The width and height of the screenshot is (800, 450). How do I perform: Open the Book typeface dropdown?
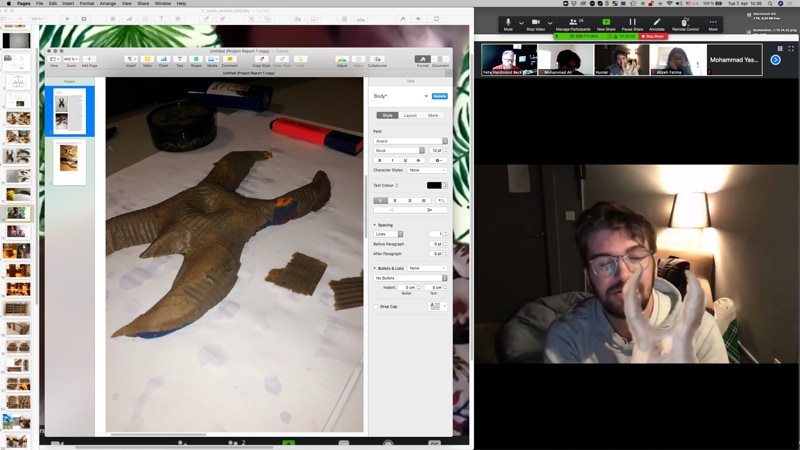pyautogui.click(x=399, y=151)
